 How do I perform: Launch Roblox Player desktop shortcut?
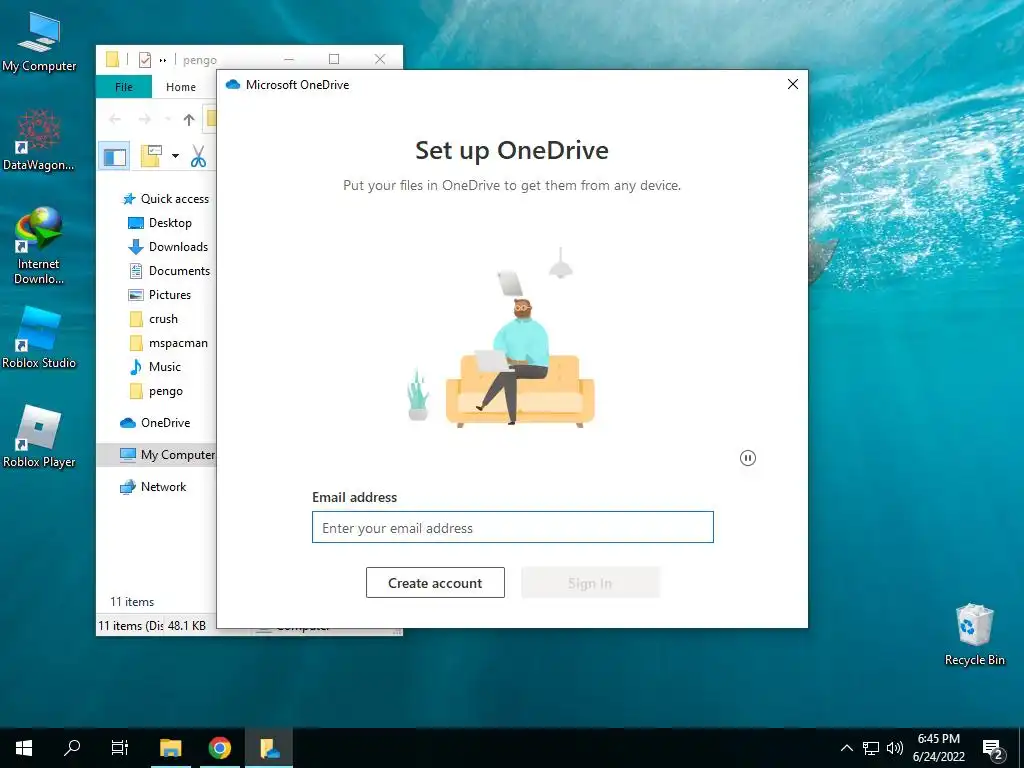click(39, 436)
